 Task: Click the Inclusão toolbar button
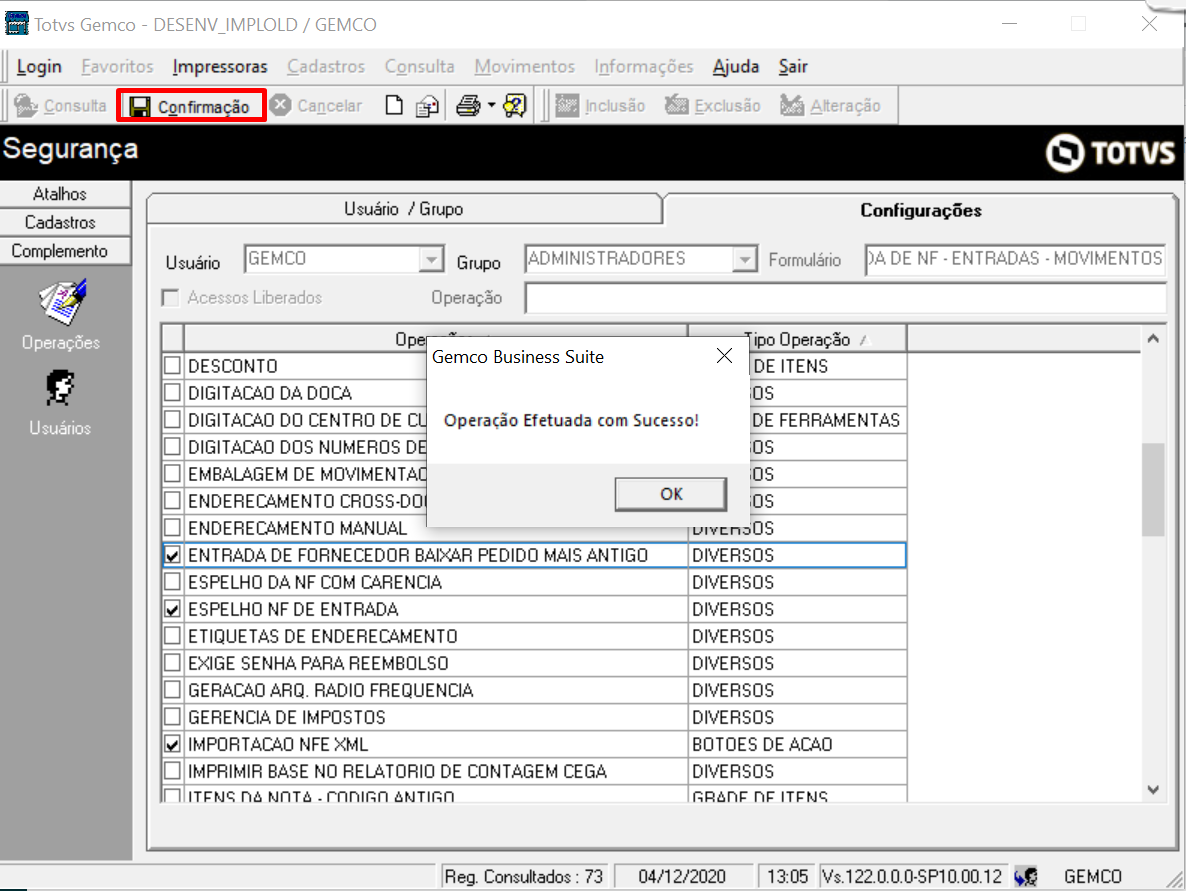pos(601,106)
